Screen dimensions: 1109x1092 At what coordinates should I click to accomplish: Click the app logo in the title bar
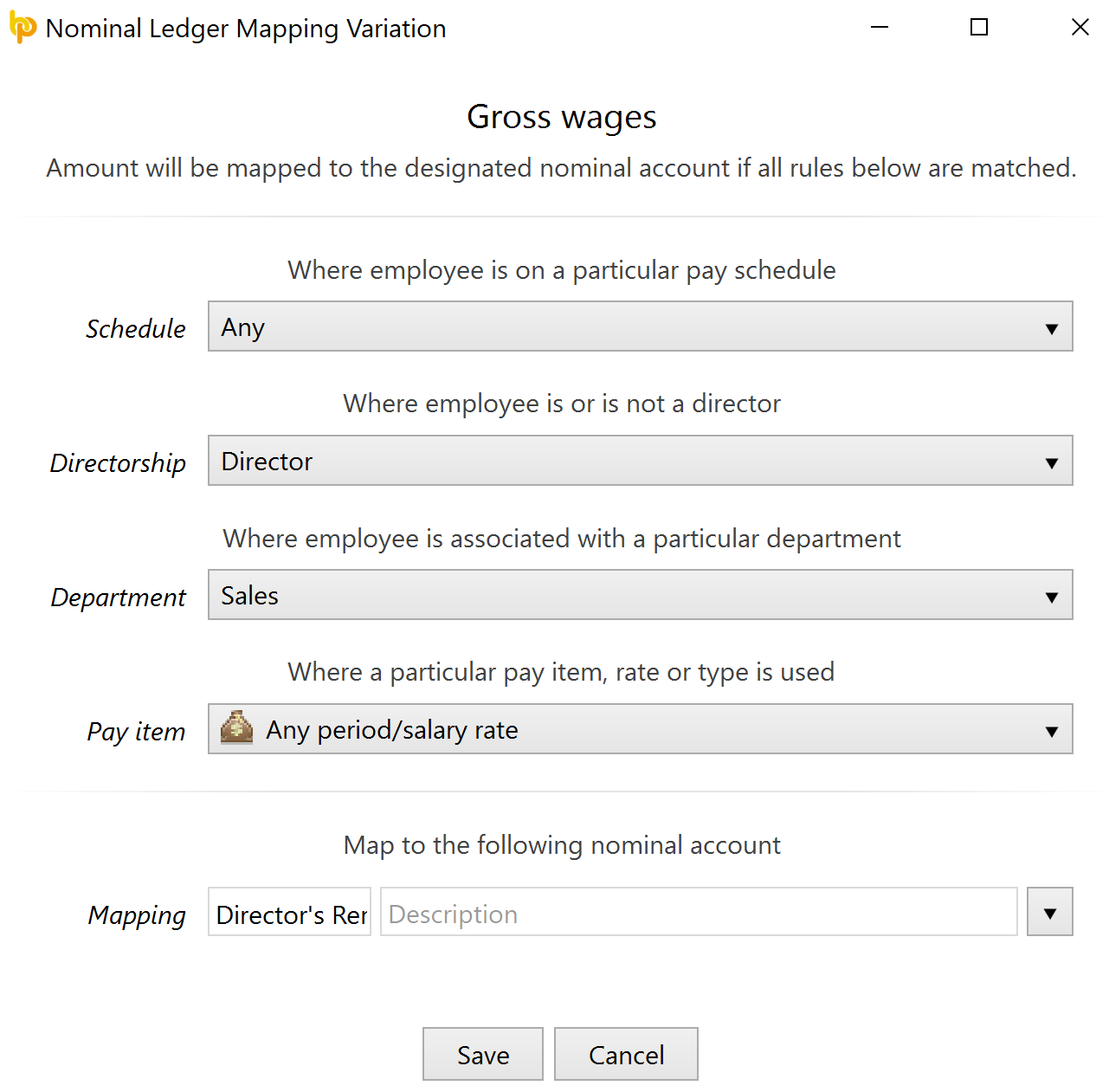click(x=23, y=28)
